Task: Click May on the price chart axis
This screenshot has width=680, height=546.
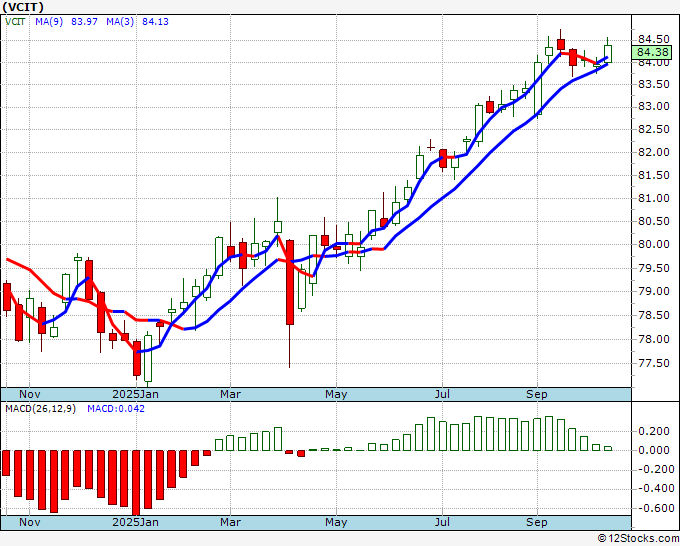Action: pos(336,394)
